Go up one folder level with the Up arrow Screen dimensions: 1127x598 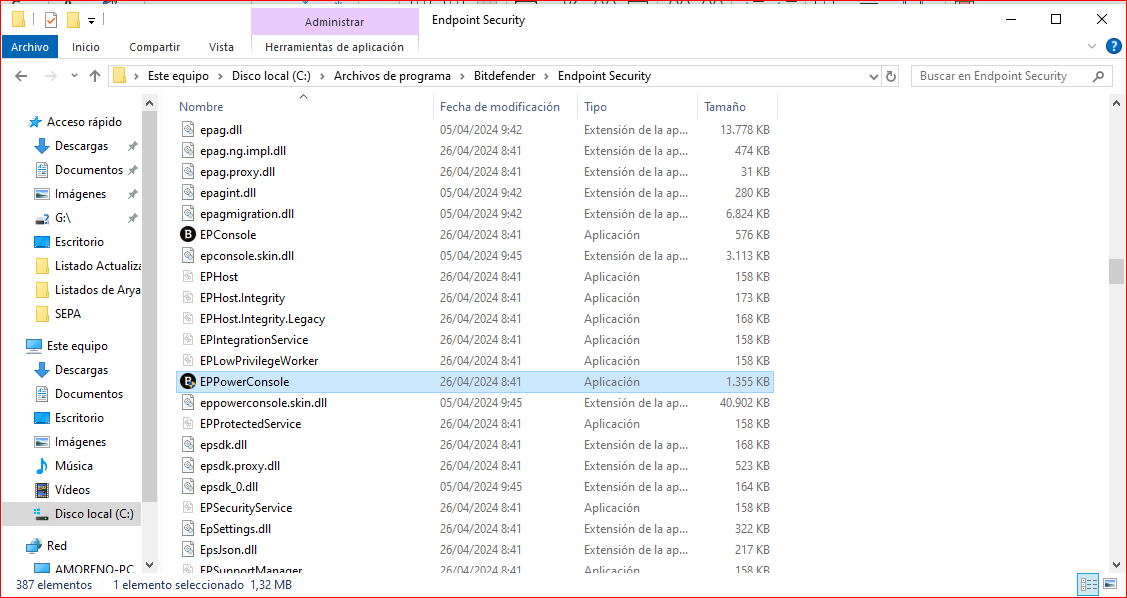tap(95, 76)
